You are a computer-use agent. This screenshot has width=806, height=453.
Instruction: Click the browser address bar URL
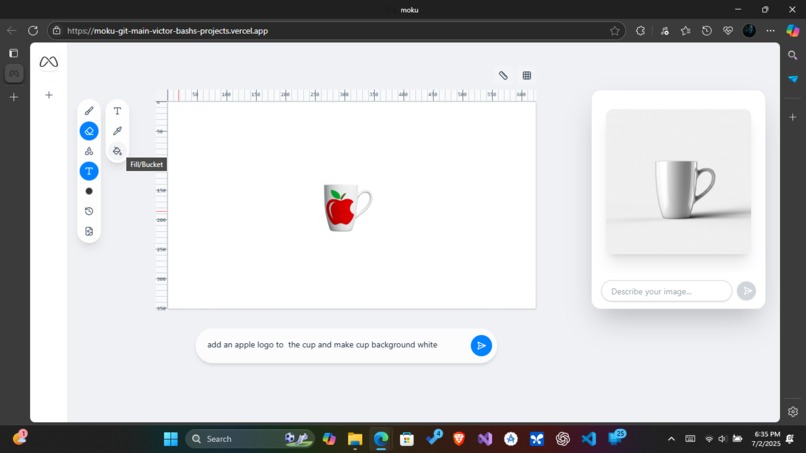tap(168, 31)
